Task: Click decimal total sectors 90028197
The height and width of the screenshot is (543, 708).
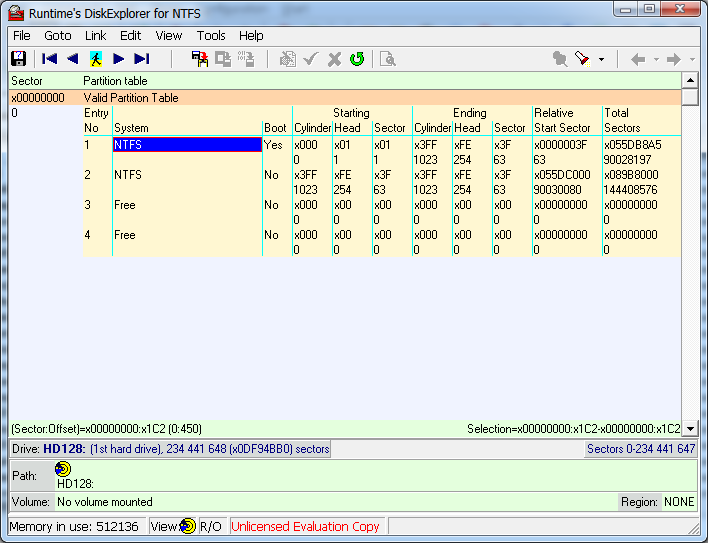Action: coord(627,160)
